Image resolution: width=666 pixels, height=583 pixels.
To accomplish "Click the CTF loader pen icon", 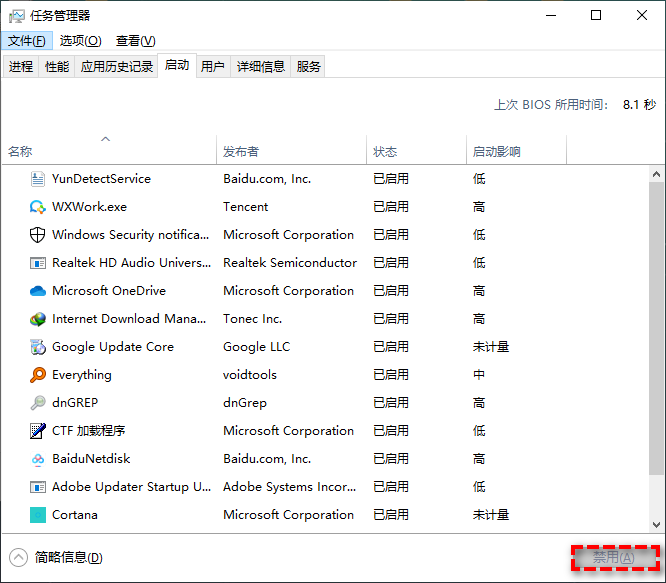I will 37,431.
